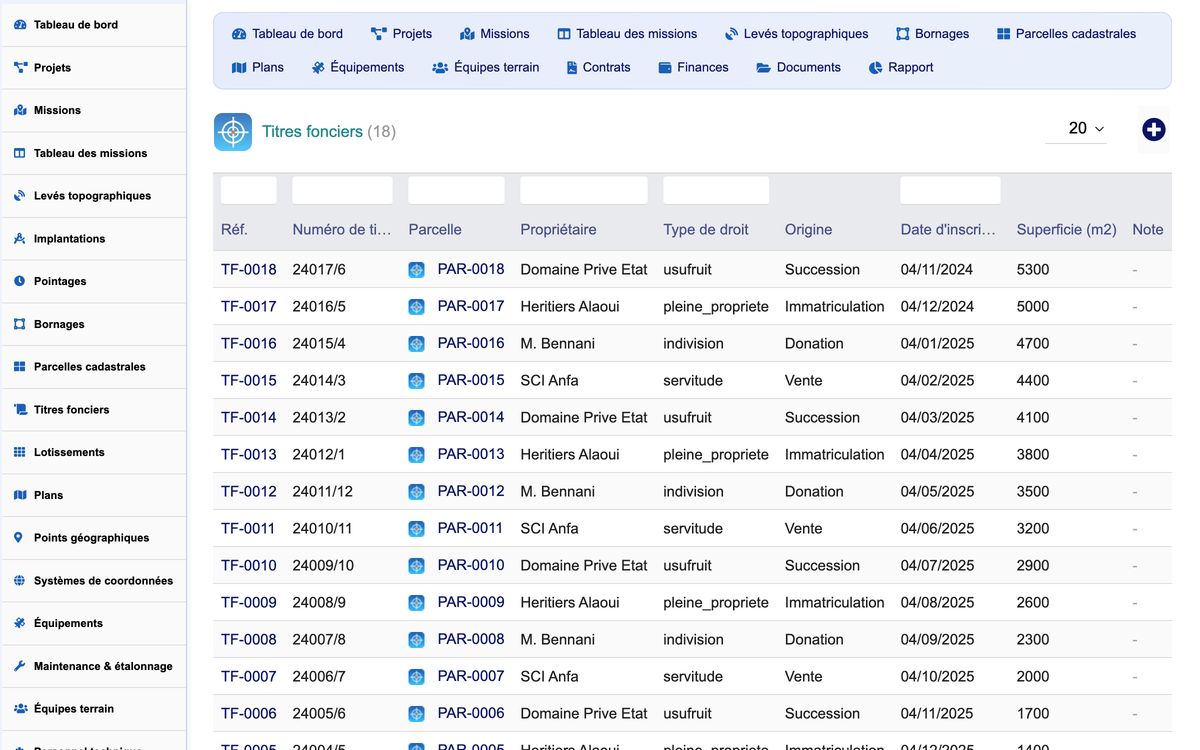Open record TF-0007 link
Image resolution: width=1200 pixels, height=750 pixels.
pos(249,677)
